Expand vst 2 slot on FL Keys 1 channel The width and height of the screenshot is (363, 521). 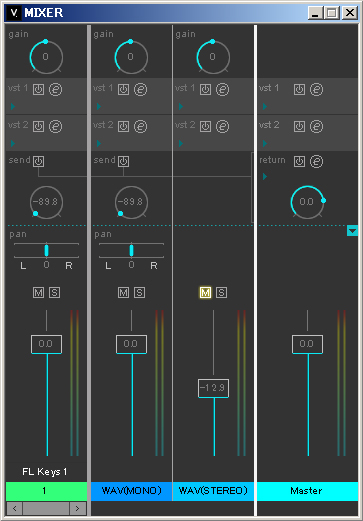pos(13,143)
